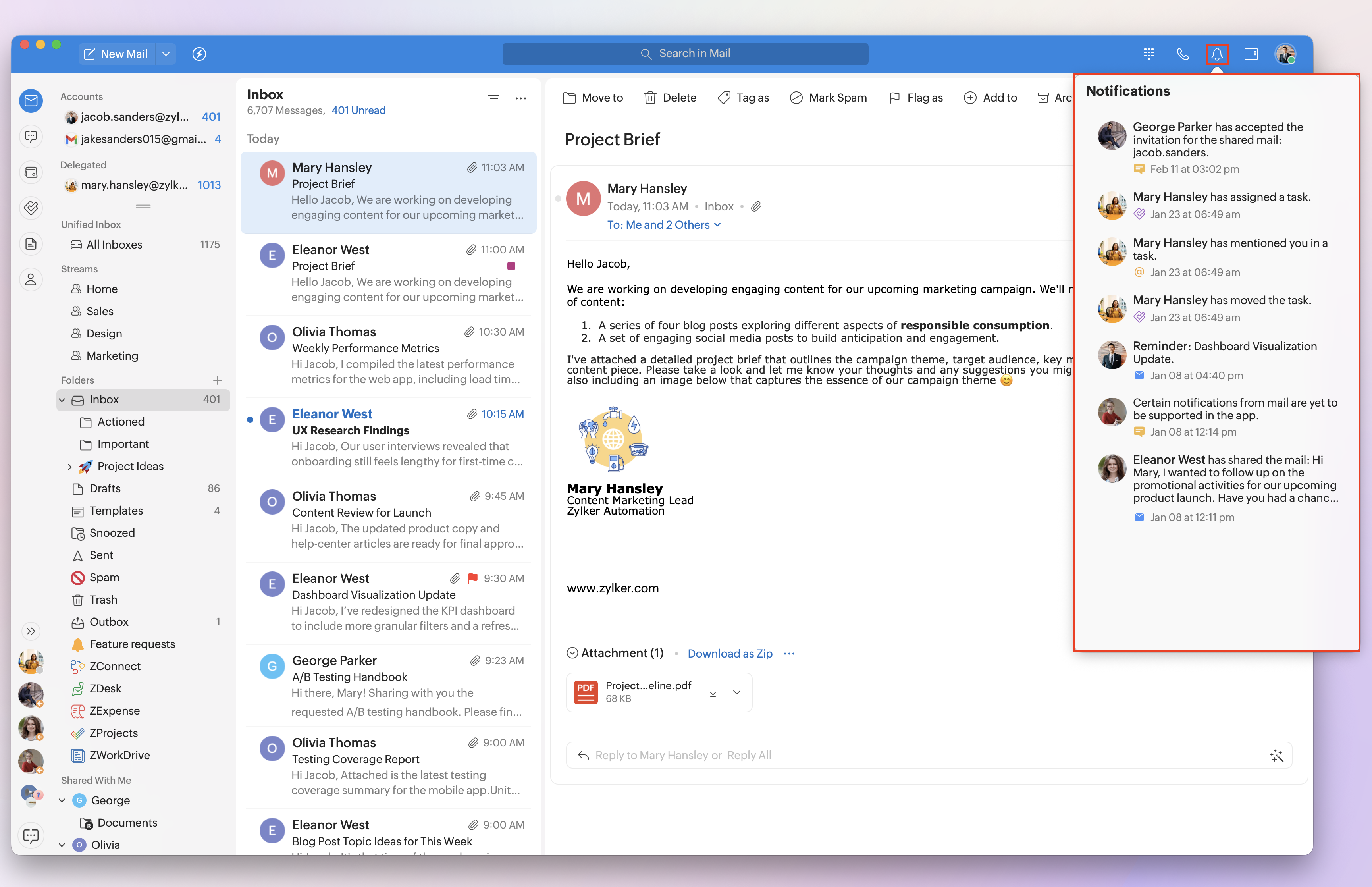Viewport: 1372px width, 887px height.
Task: Toggle the side panel layout icon
Action: (x=1251, y=54)
